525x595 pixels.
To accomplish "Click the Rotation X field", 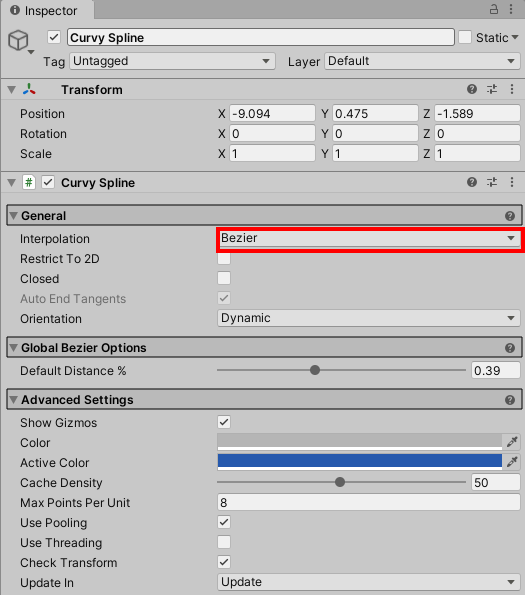I will coord(272,134).
